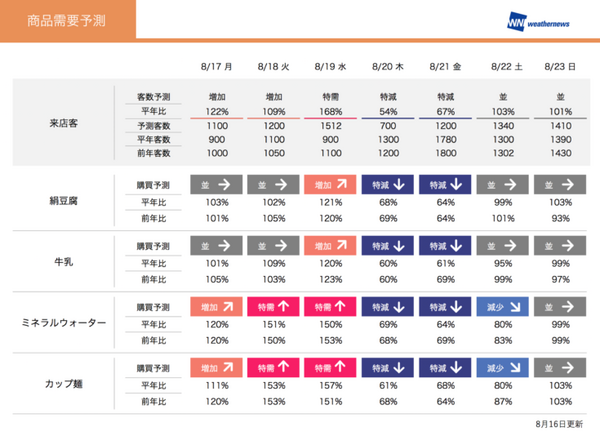Click ミネラルウォーター 増加 arrow badge for 8/17
The height and width of the screenshot is (436, 600).
(215, 308)
